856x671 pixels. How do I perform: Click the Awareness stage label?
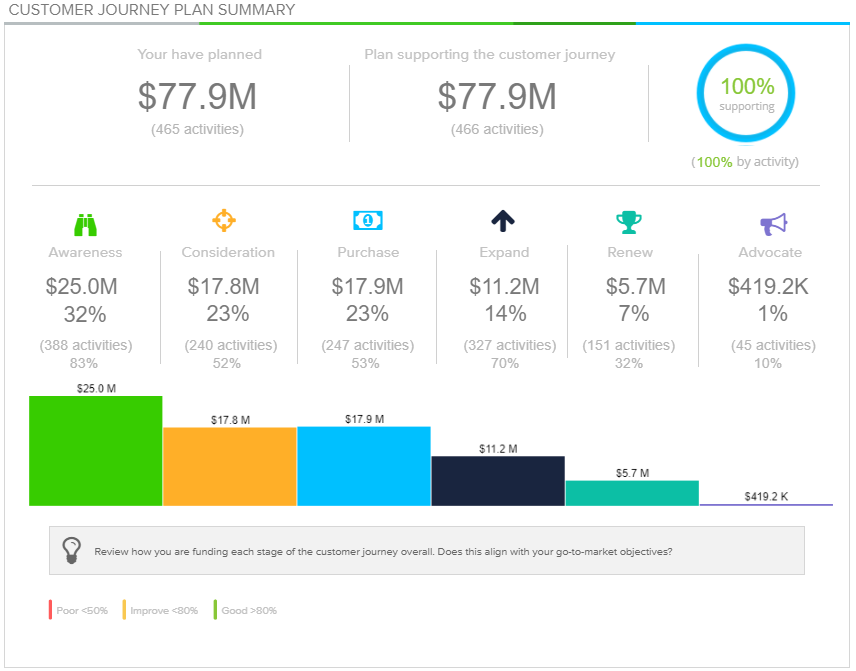coord(85,252)
